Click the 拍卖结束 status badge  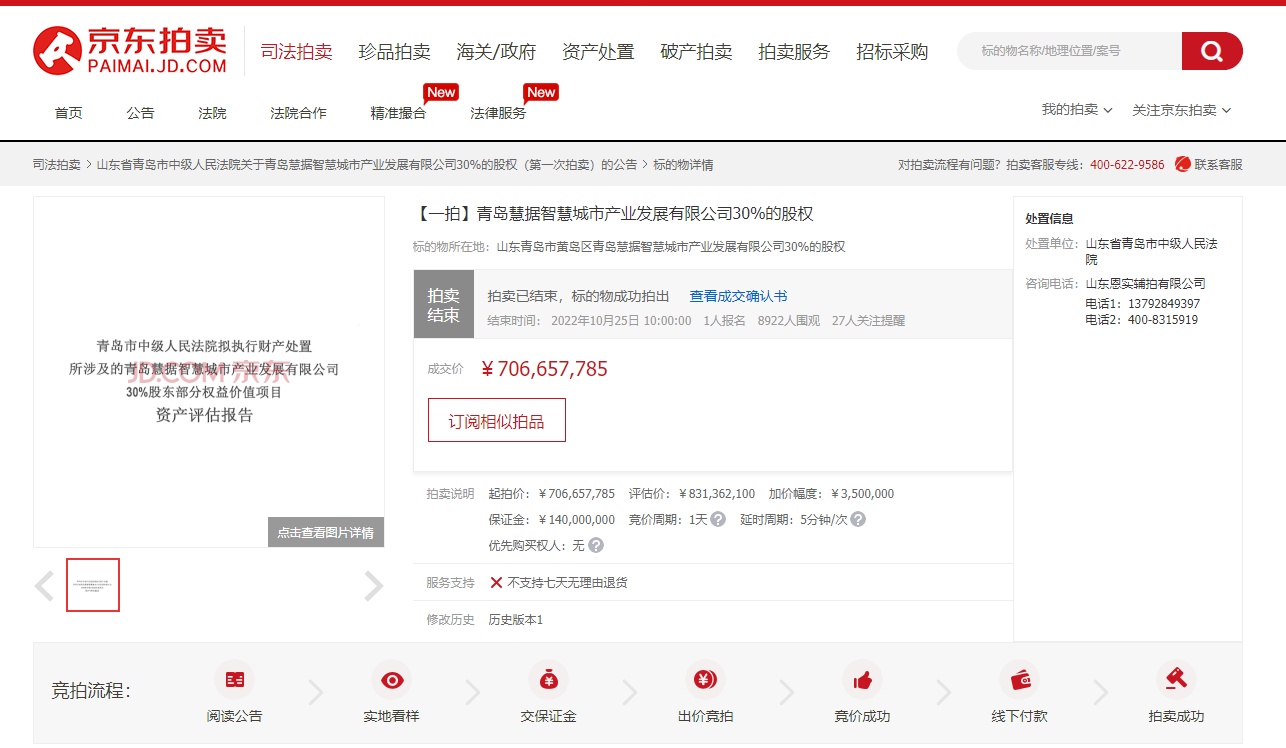(x=444, y=305)
